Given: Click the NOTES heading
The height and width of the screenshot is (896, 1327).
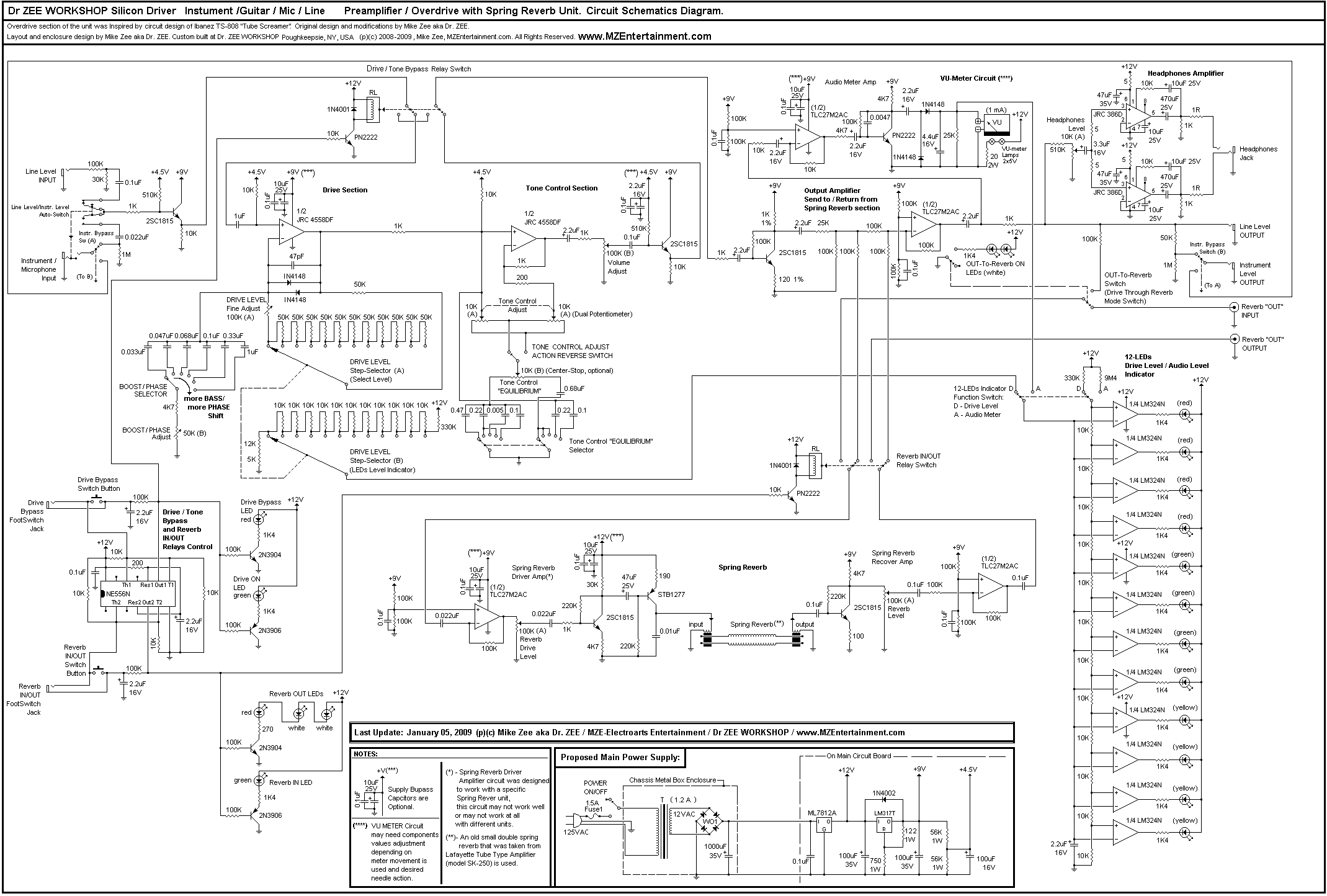Looking at the screenshot, I should (366, 754).
